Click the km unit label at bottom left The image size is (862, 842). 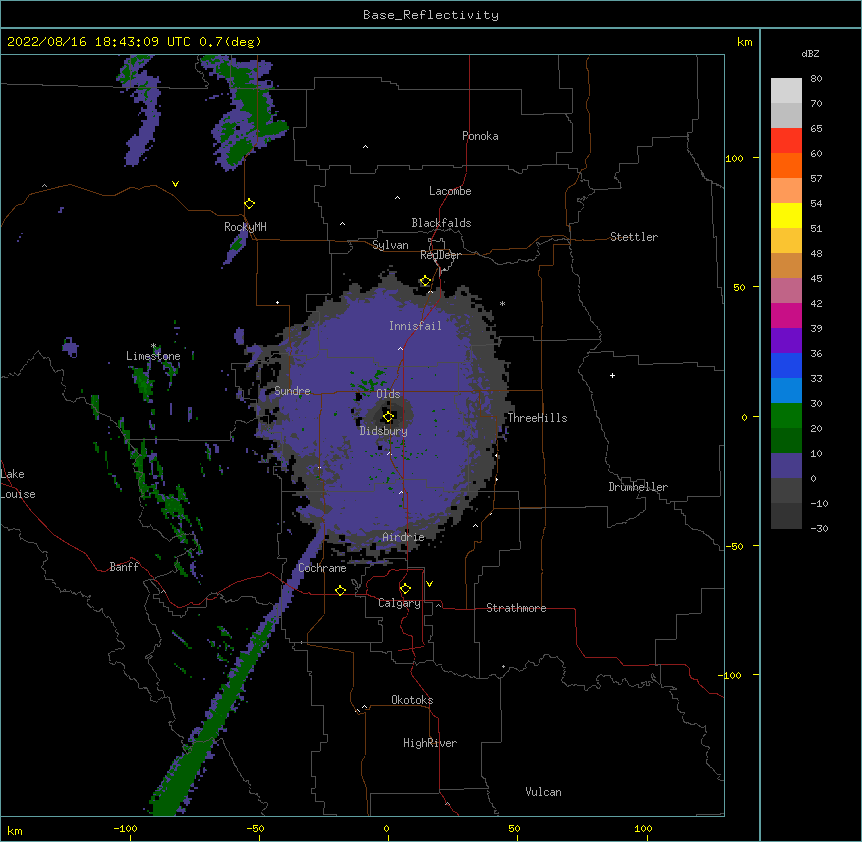pyautogui.click(x=15, y=830)
